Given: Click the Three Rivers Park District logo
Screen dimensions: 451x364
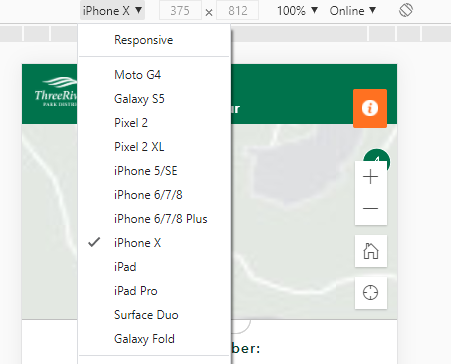Looking at the screenshot, I should (x=56, y=92).
